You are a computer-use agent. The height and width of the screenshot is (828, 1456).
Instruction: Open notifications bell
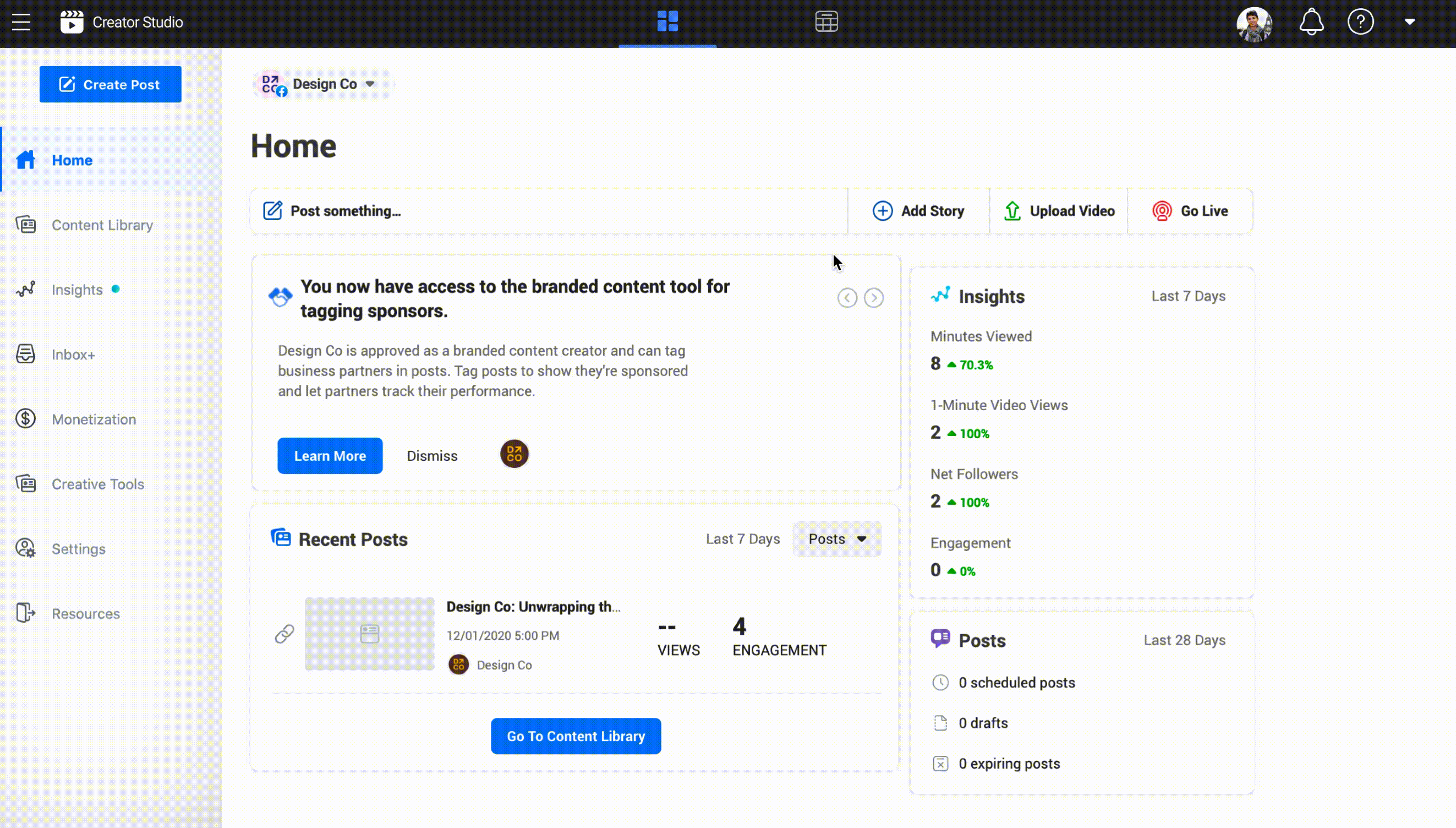pos(1312,22)
